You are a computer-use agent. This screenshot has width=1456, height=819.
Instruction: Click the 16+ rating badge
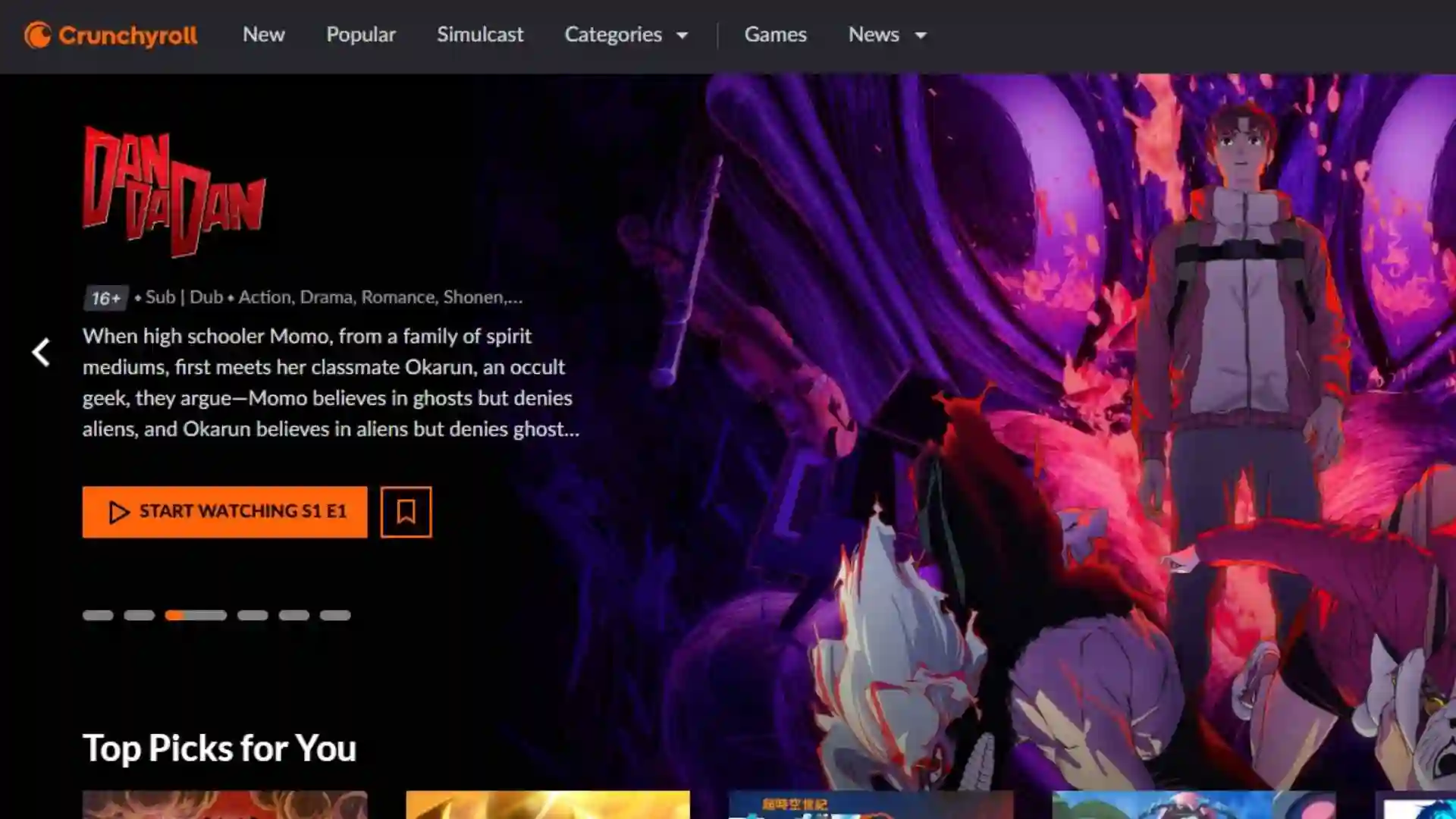pos(105,298)
